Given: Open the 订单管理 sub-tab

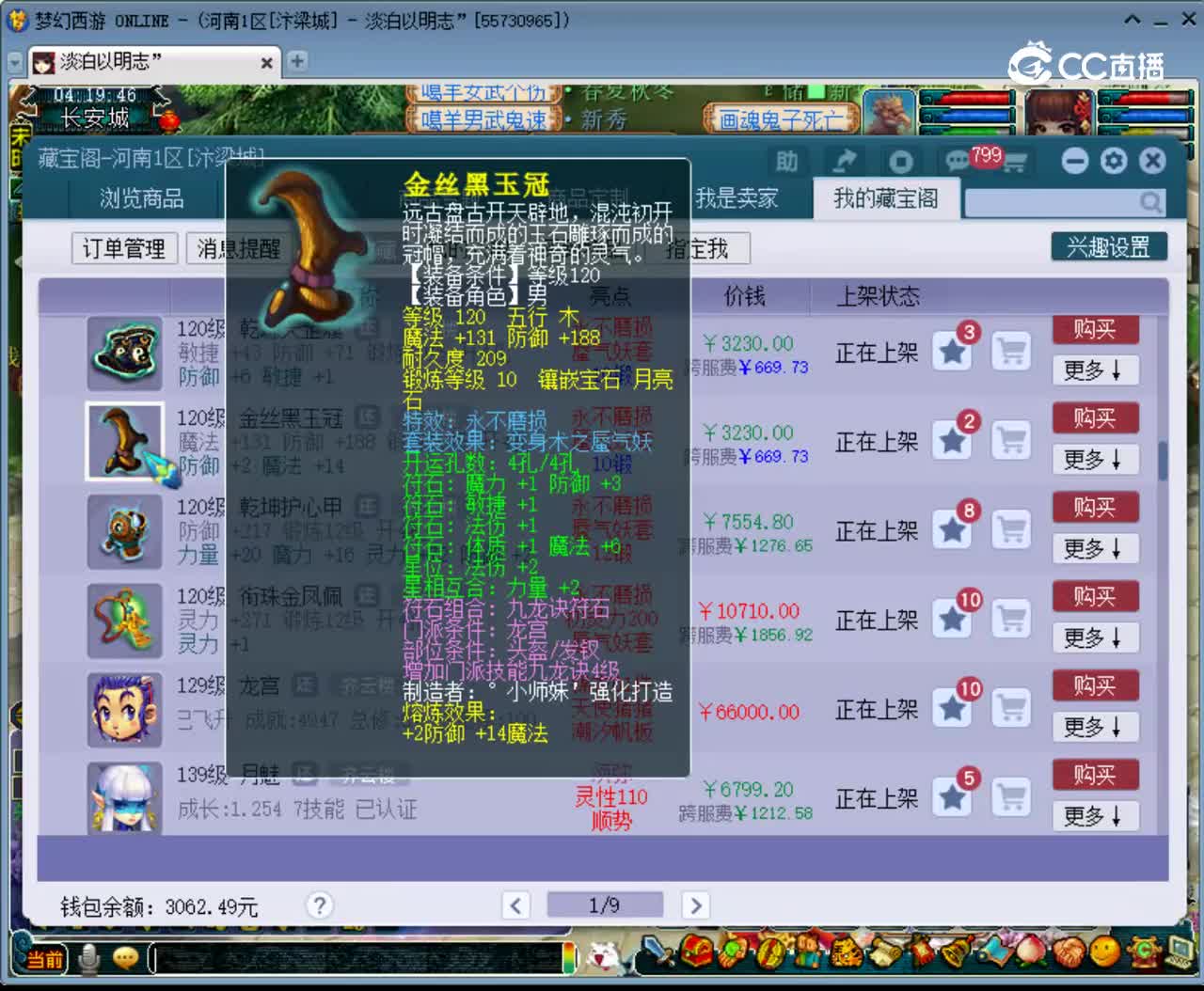Looking at the screenshot, I should (124, 248).
